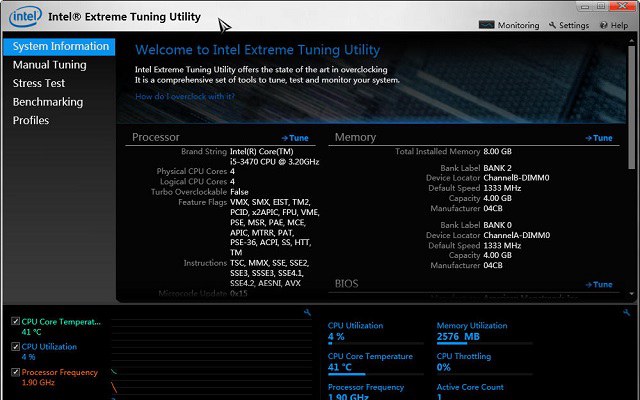Uncheck CPU Utilization graph checkbox

click(x=16, y=347)
